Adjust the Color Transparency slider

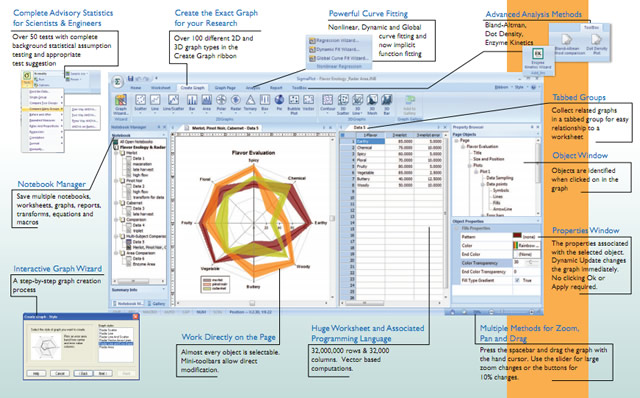pyautogui.click(x=531, y=262)
